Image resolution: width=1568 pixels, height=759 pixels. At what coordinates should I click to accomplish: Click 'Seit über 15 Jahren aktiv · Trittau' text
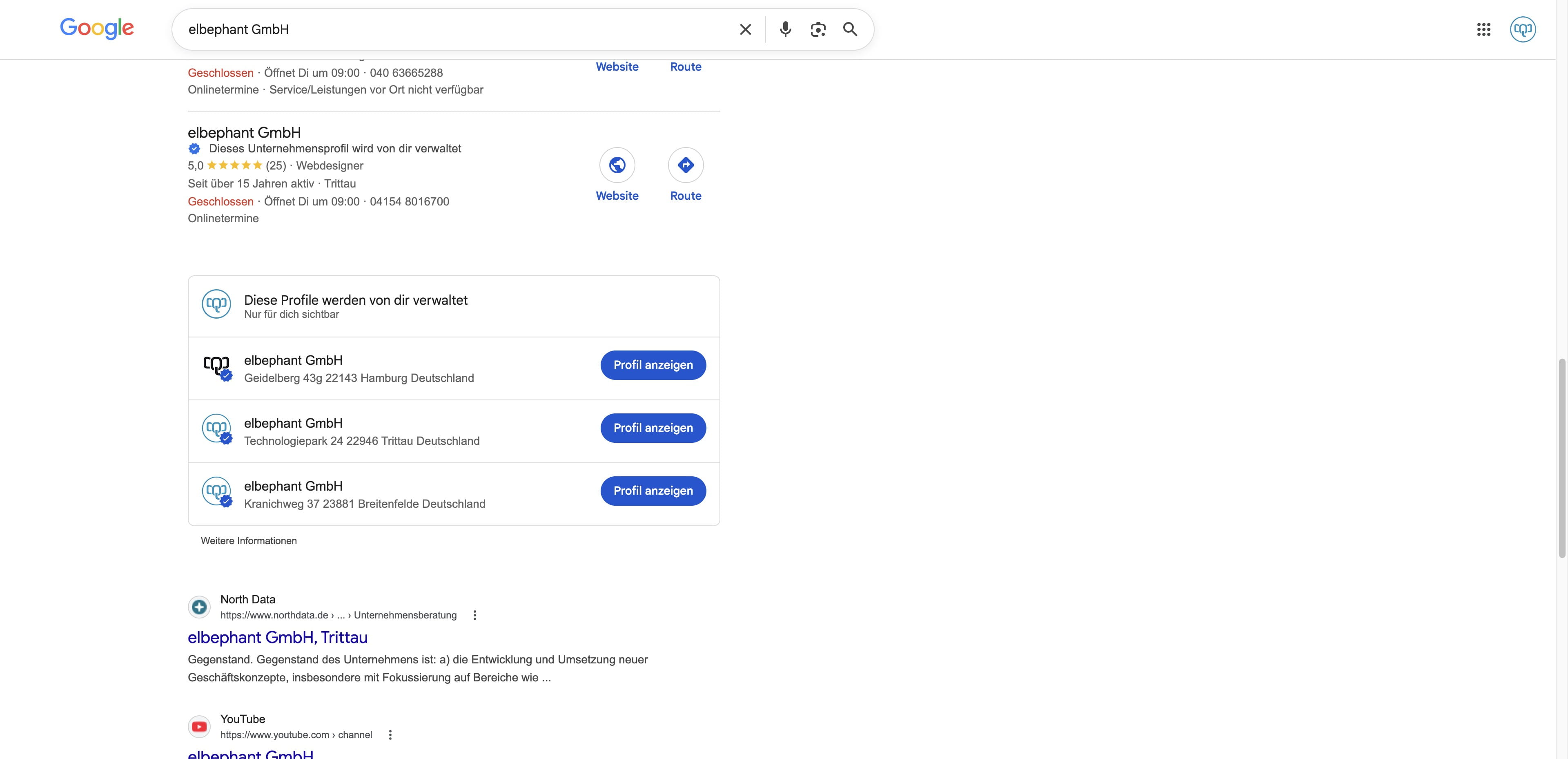pos(272,183)
